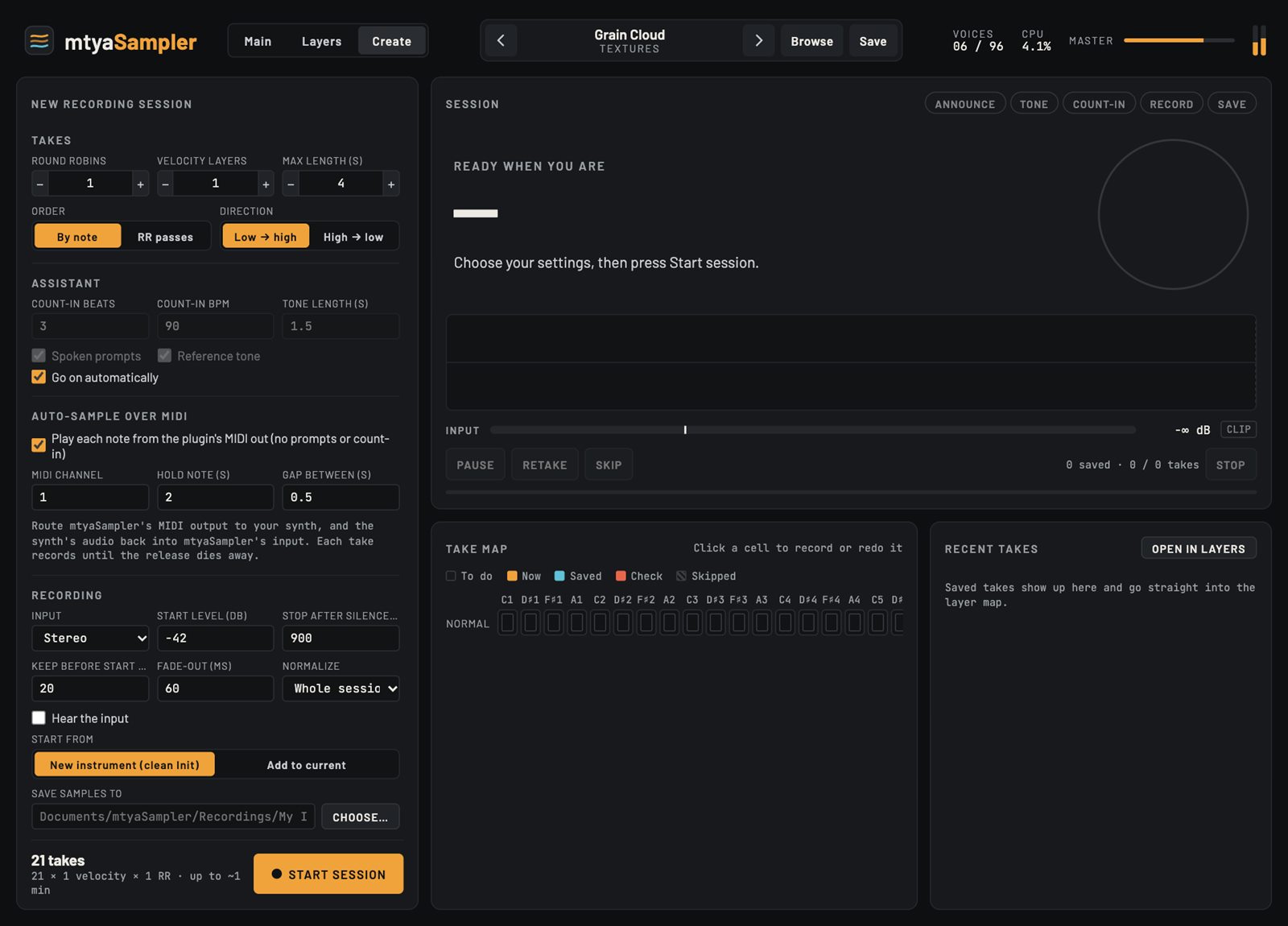Select RR passes order
This screenshot has height=926, width=1288.
165,237
